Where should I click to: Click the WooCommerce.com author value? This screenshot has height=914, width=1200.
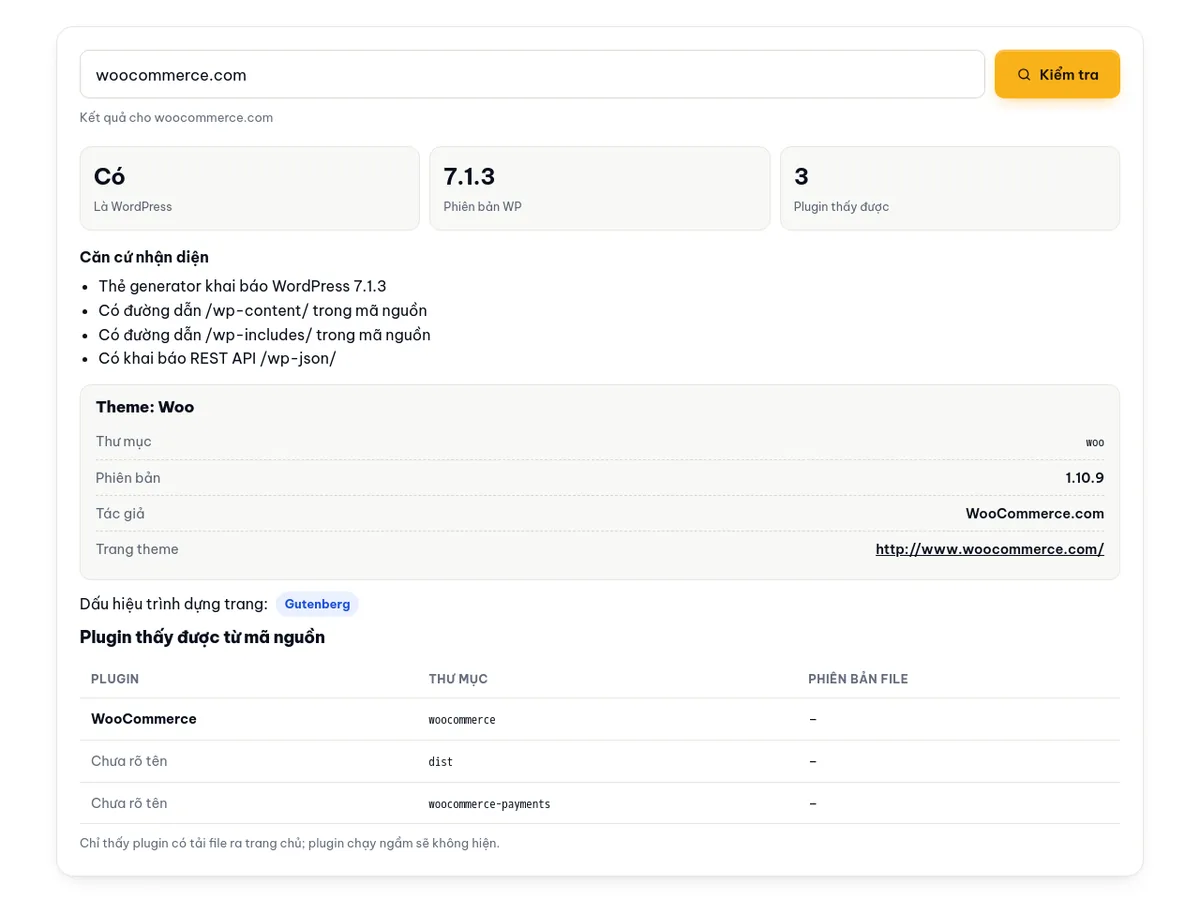pyautogui.click(x=1035, y=514)
